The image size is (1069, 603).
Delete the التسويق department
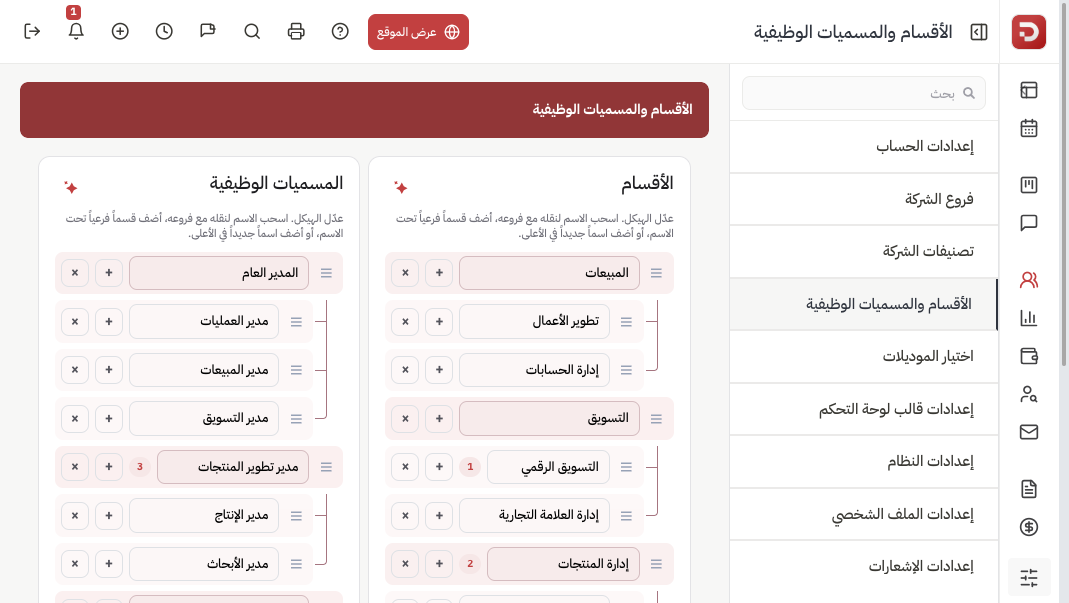[405, 418]
